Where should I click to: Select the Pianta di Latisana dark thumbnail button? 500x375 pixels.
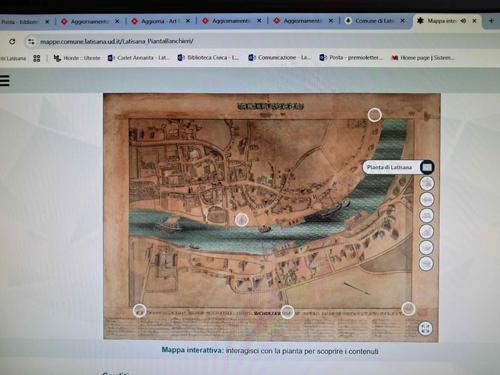tap(427, 167)
